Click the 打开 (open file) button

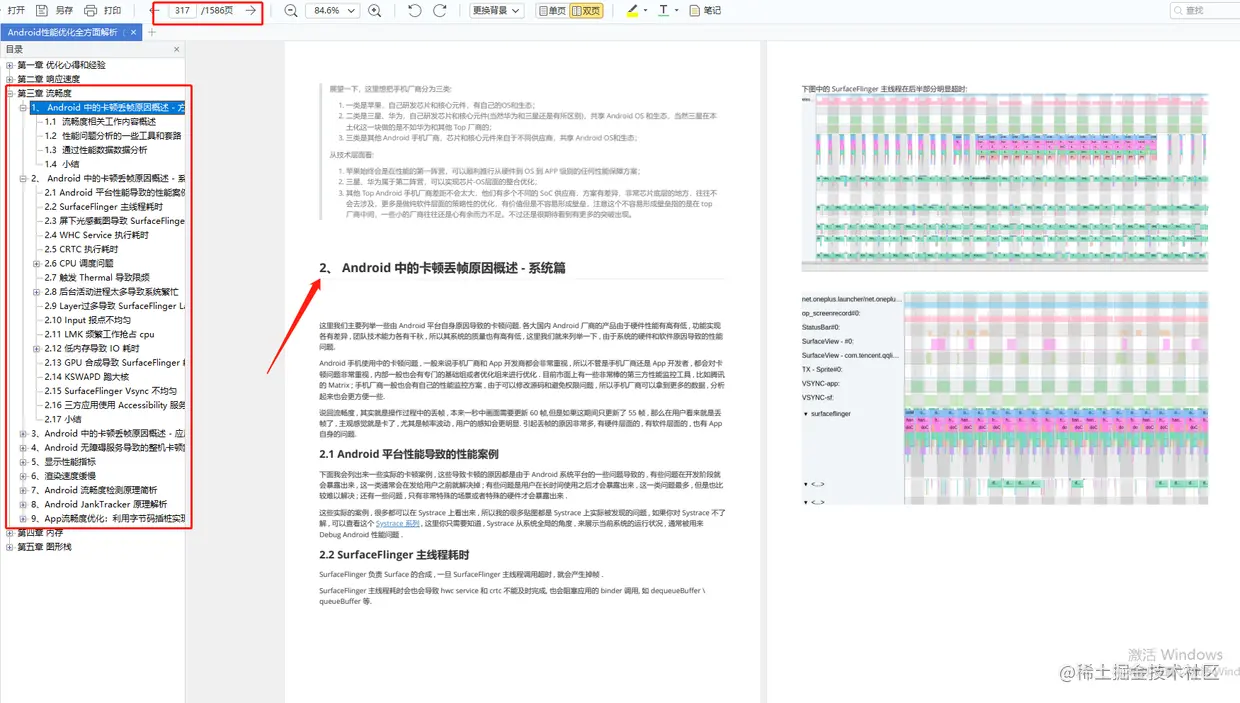click(x=16, y=10)
